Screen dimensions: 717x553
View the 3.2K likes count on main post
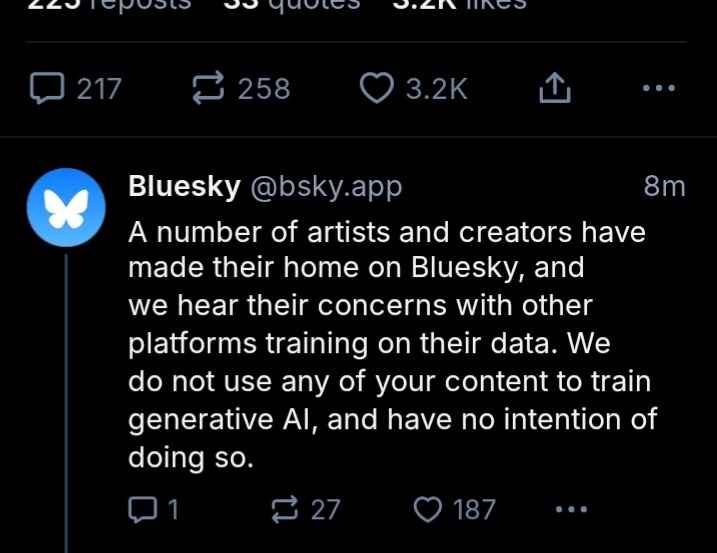point(436,89)
